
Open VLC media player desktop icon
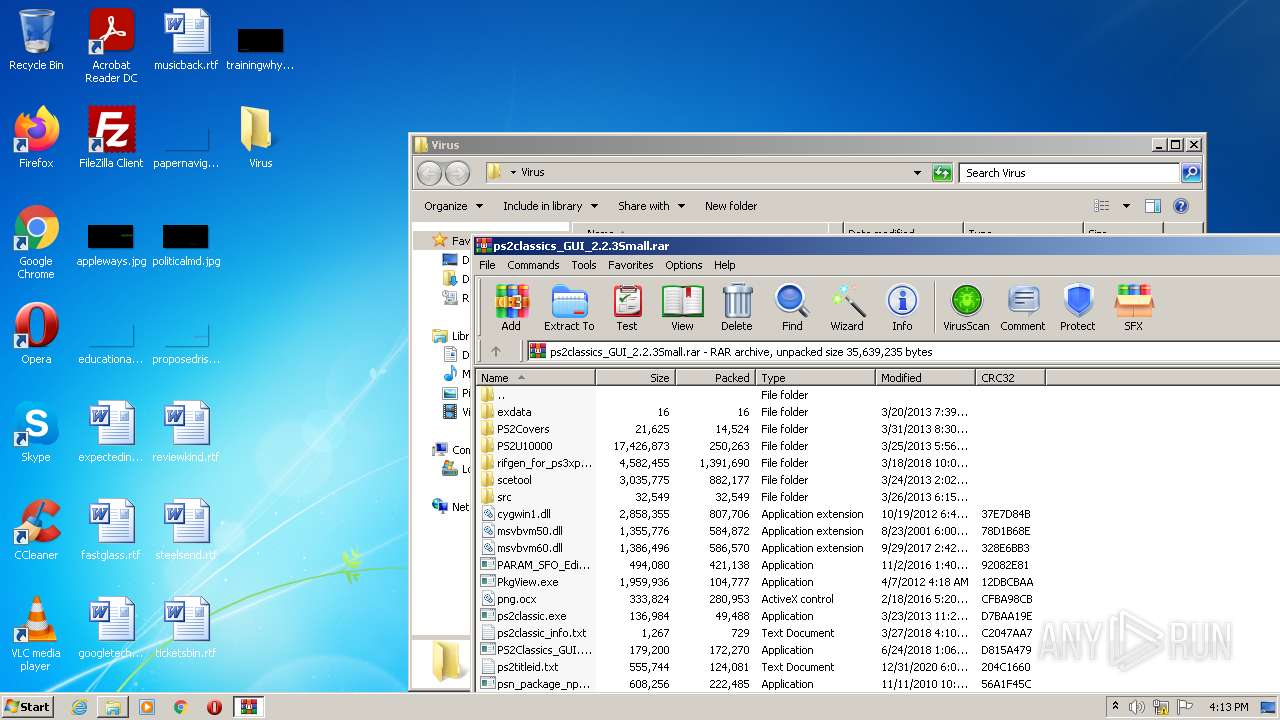click(x=36, y=634)
